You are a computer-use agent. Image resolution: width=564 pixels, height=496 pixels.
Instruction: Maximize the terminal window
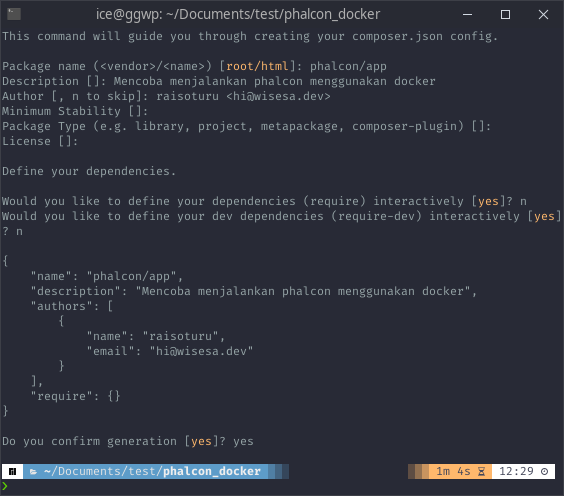(505, 14)
